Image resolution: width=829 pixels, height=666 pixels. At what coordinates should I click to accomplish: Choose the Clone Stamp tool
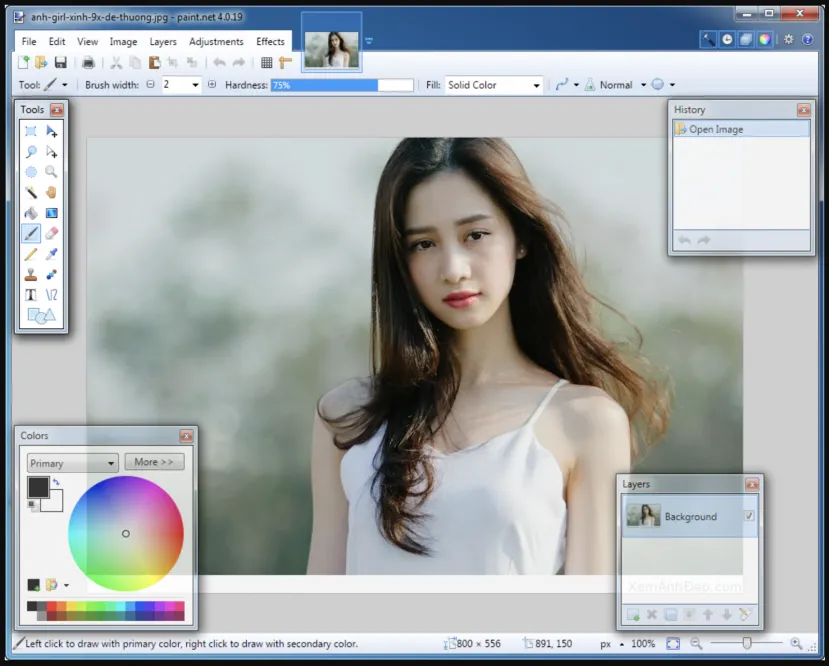(x=31, y=274)
